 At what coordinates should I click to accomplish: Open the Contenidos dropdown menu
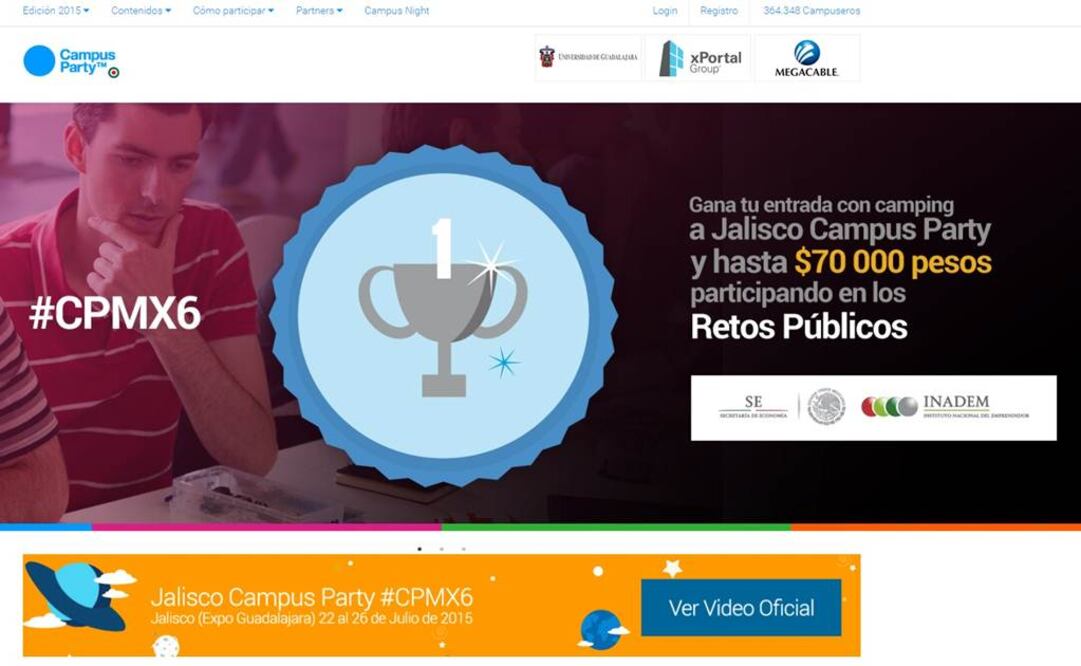(141, 10)
